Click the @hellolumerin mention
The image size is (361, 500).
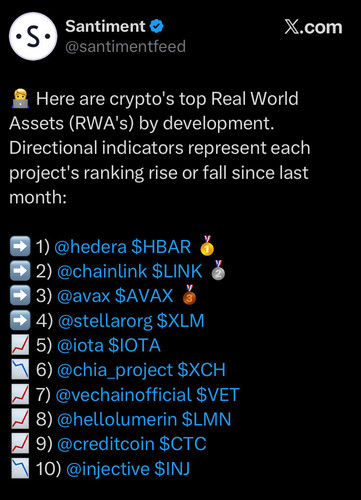[117, 419]
